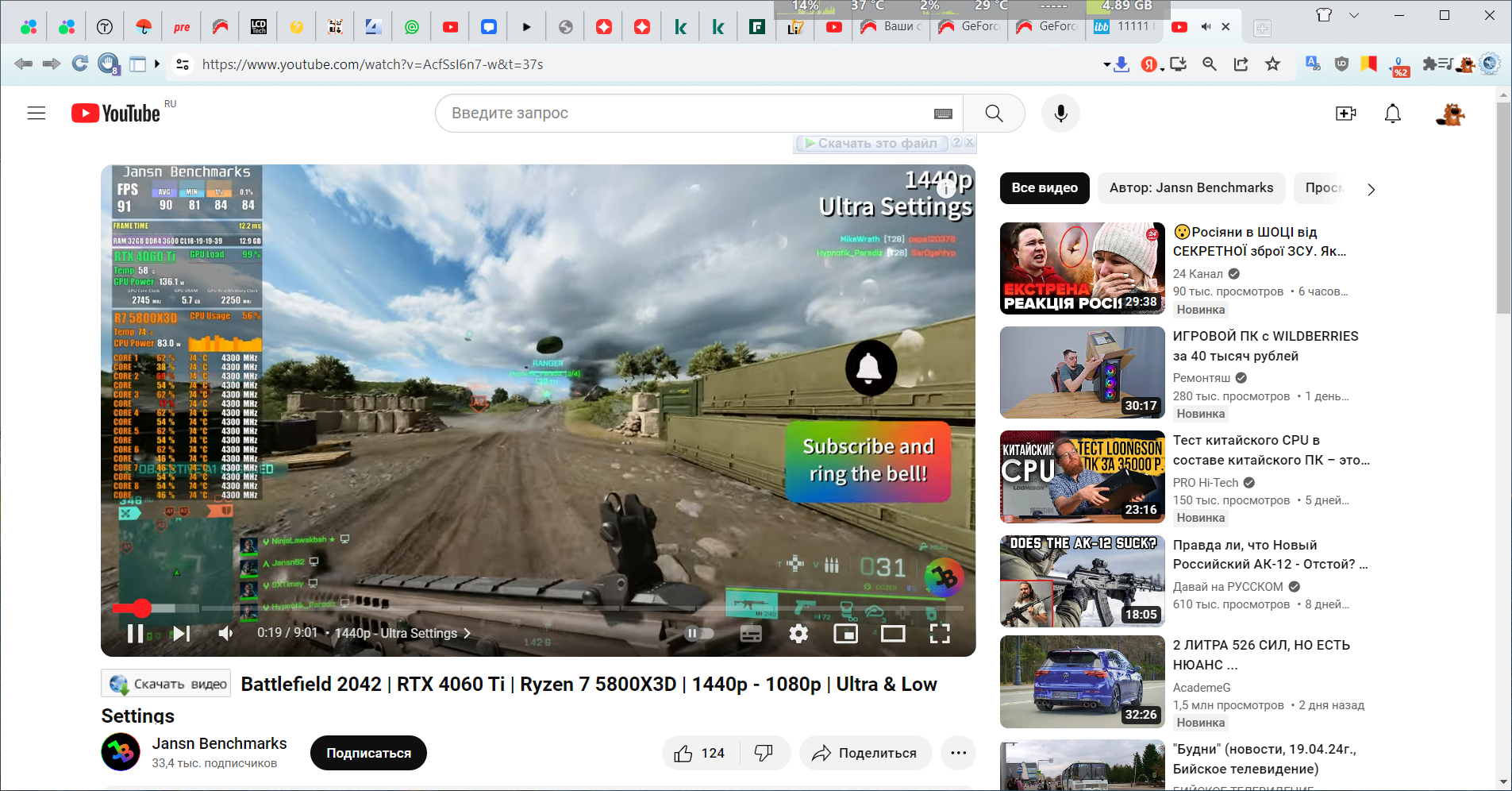Reload the page with the refresh icon

coord(79,64)
